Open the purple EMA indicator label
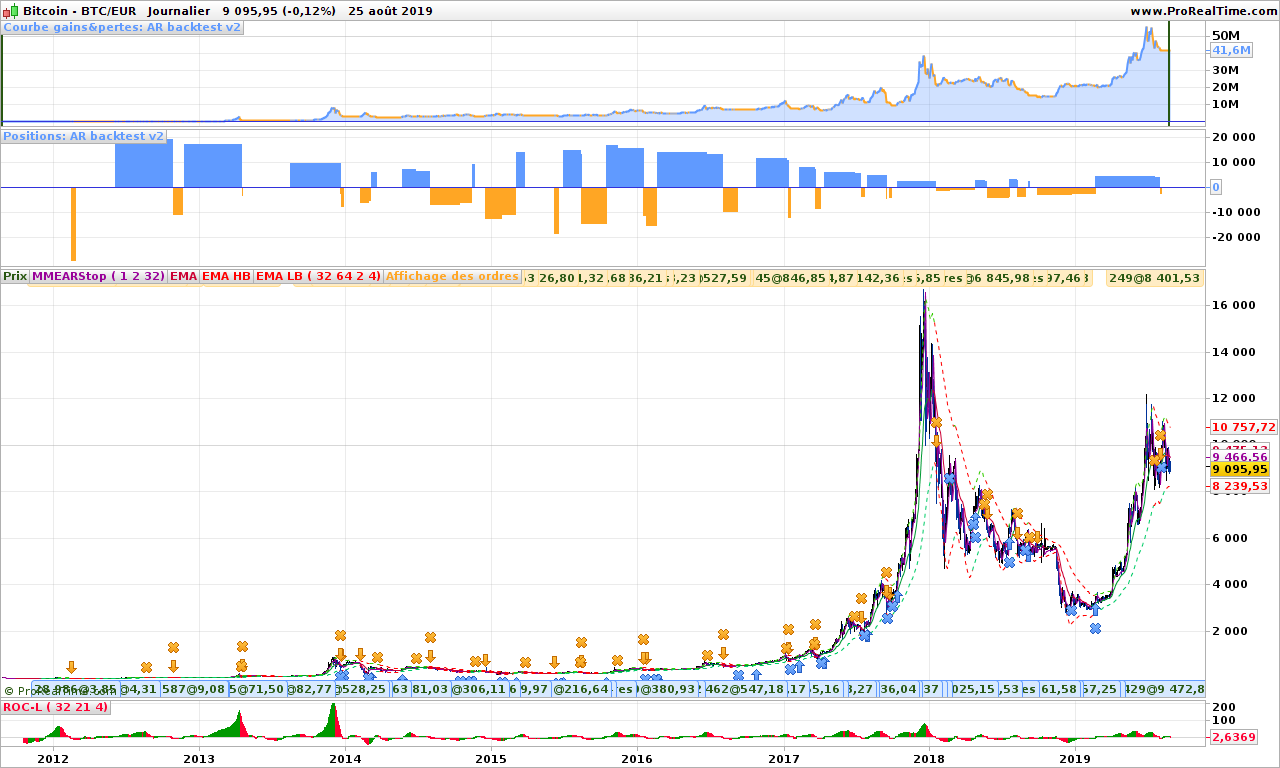The height and width of the screenshot is (768, 1280). [x=184, y=276]
